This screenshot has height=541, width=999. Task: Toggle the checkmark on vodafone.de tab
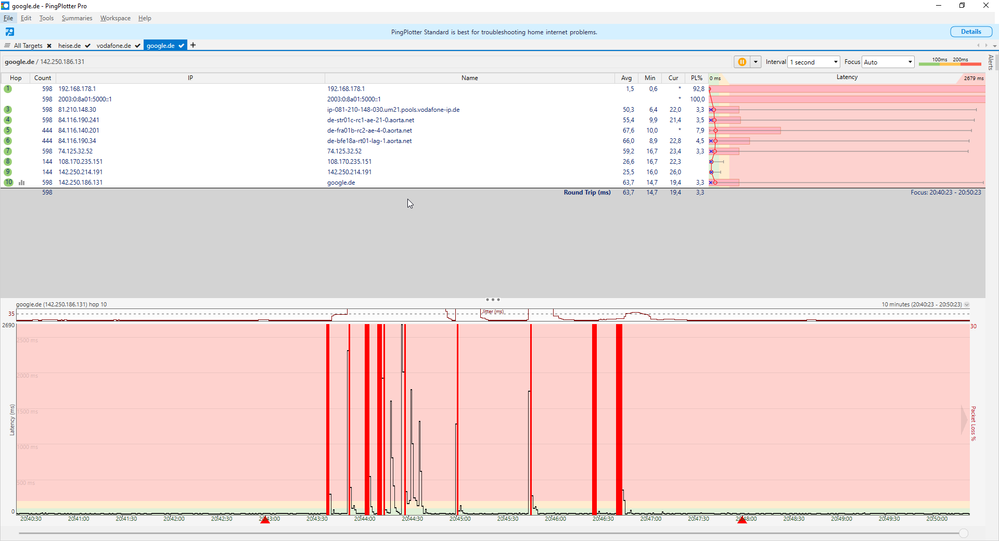click(x=138, y=46)
